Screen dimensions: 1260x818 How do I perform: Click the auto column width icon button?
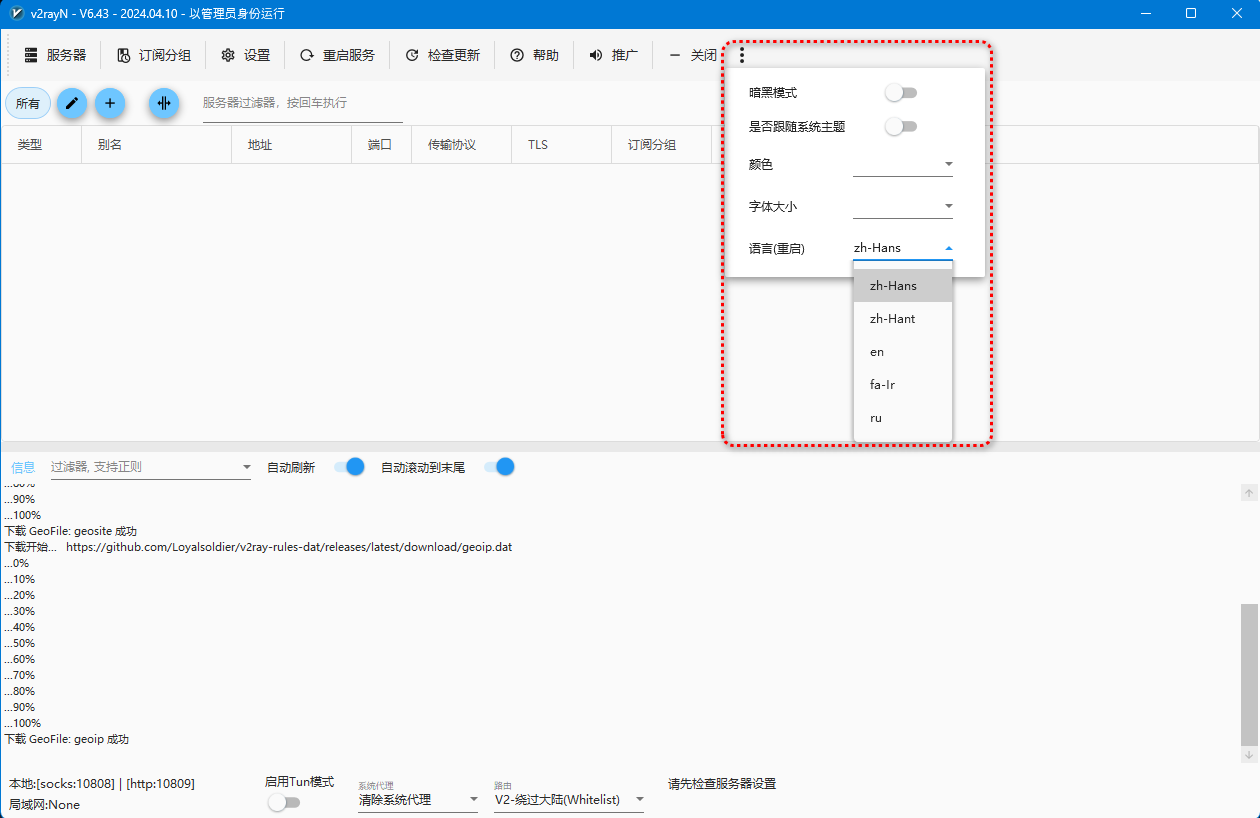[x=164, y=103]
